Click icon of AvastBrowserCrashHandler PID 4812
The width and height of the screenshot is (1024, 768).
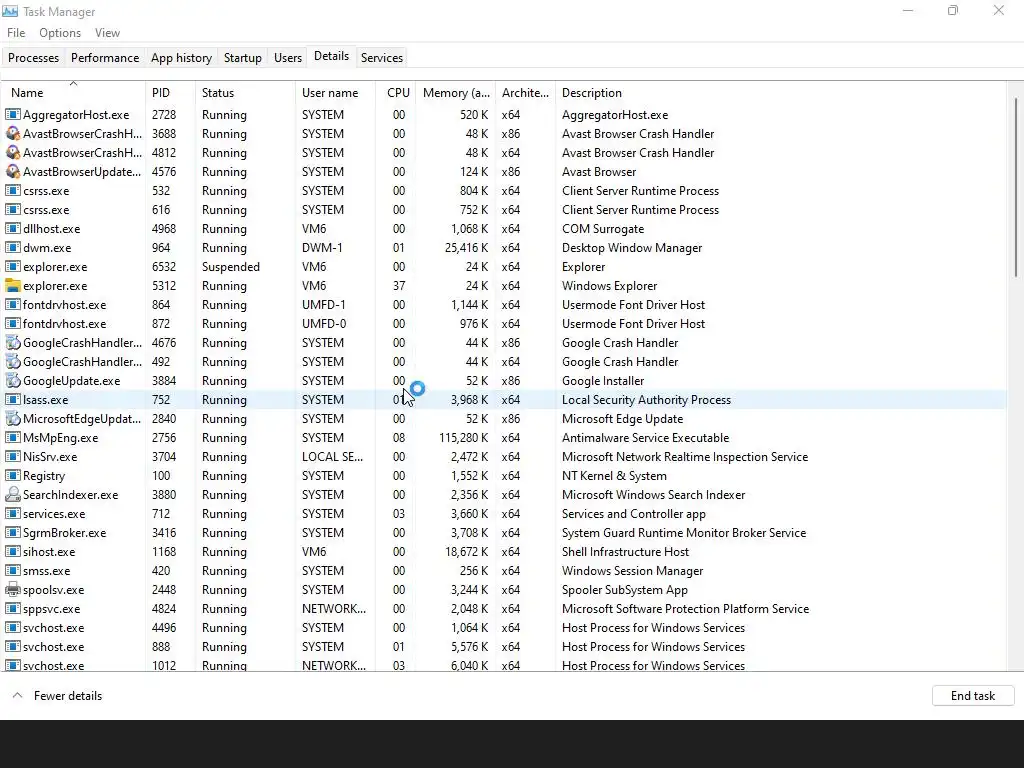click(x=12, y=153)
